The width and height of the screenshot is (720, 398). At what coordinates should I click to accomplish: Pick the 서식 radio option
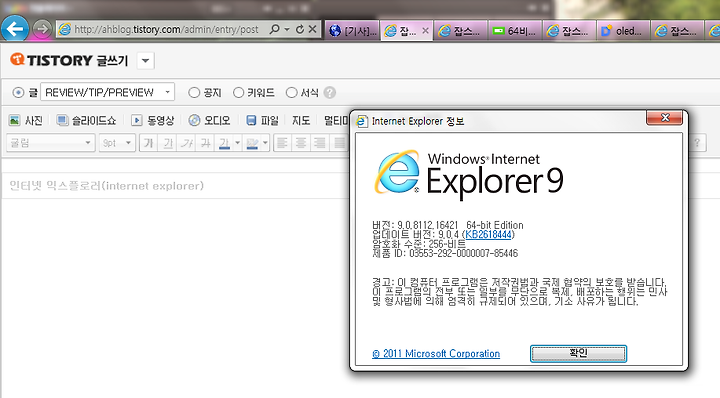pos(292,93)
